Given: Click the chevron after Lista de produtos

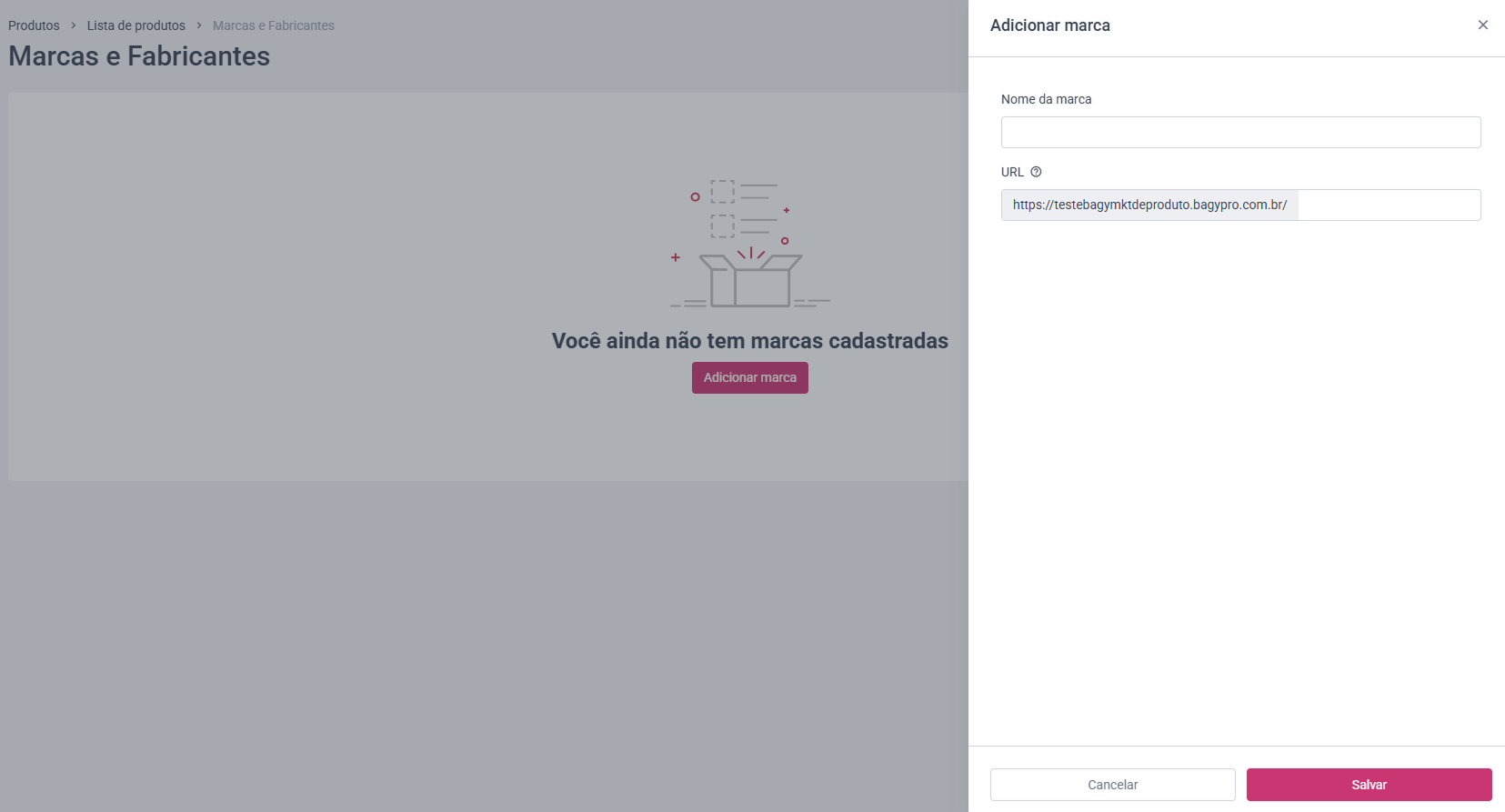Looking at the screenshot, I should tap(199, 25).
